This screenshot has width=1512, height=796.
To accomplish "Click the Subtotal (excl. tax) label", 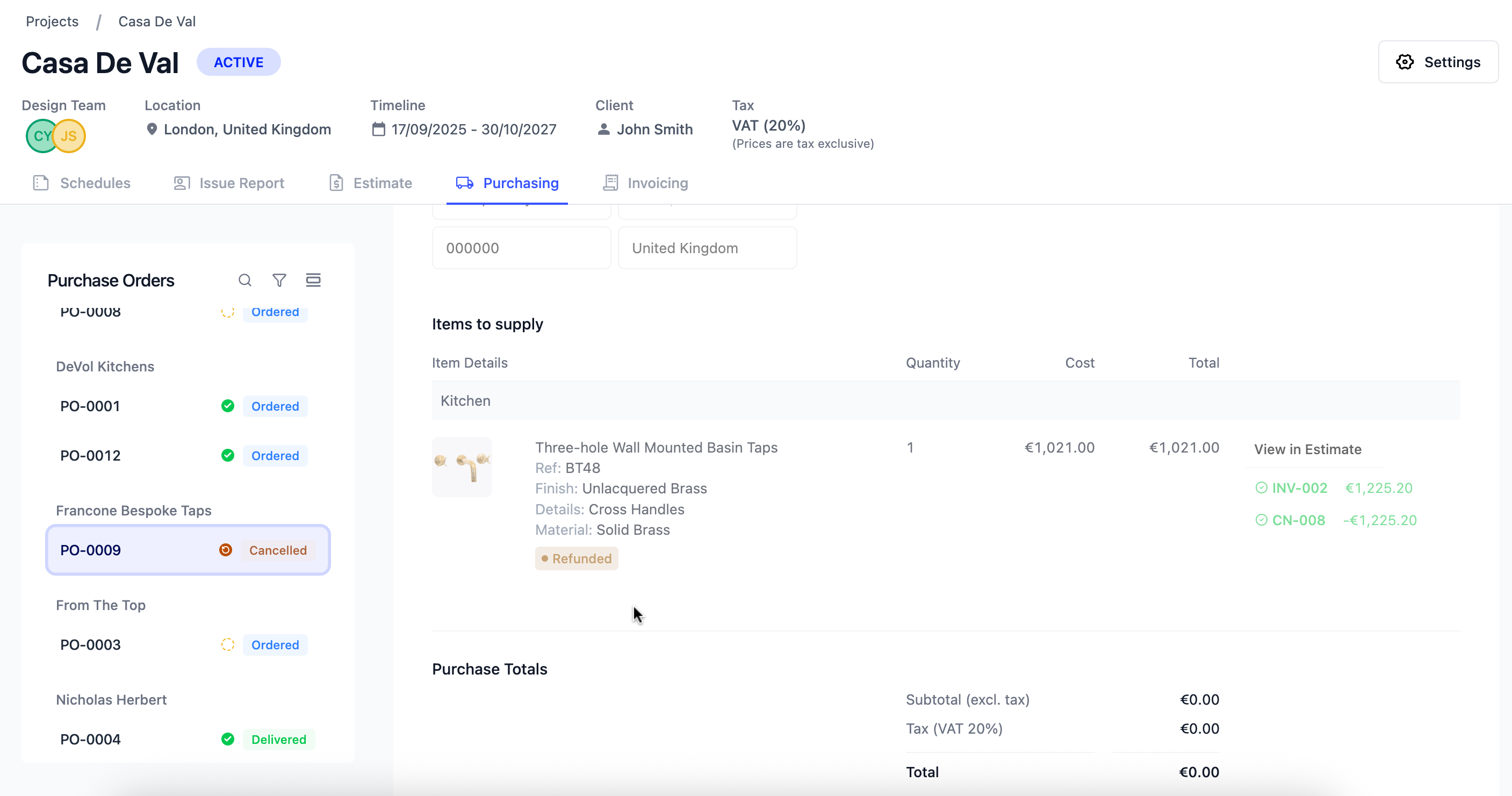I will tap(967, 700).
